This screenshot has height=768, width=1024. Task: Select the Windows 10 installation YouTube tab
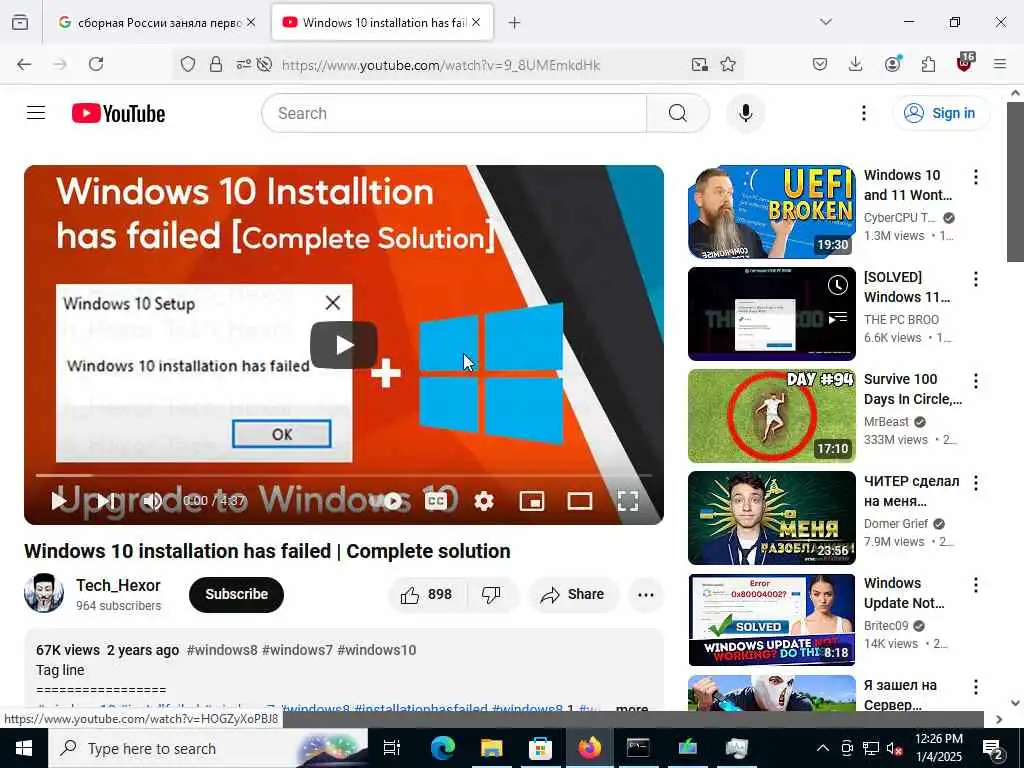382,22
